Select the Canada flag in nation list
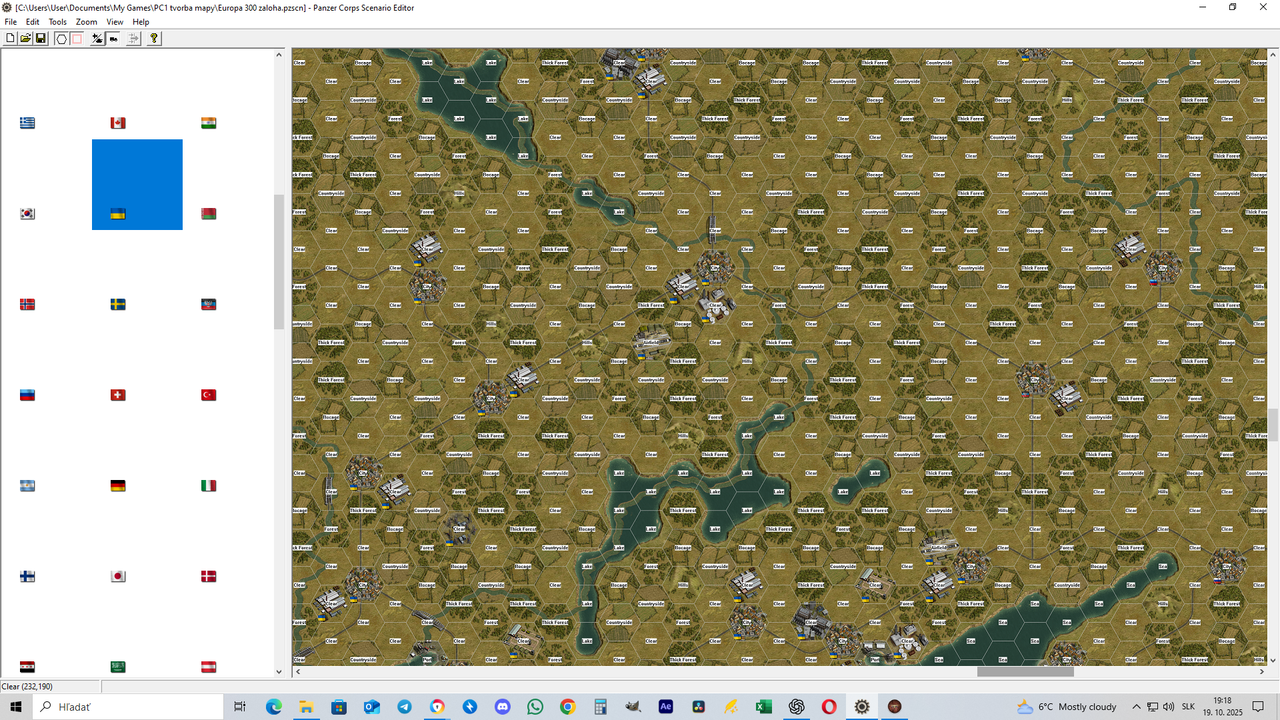The image size is (1280, 720). (x=118, y=123)
